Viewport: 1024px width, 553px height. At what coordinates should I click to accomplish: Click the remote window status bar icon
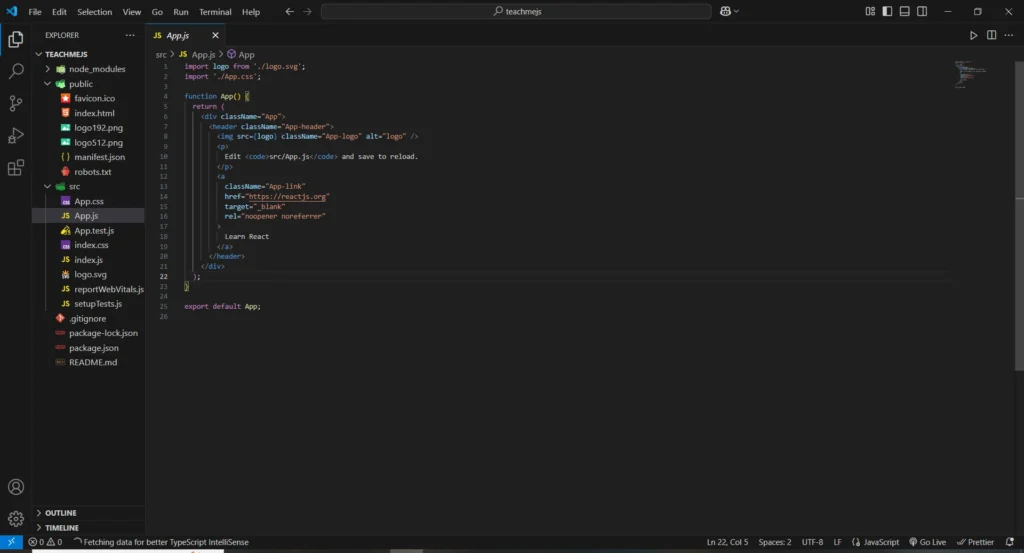(11, 542)
